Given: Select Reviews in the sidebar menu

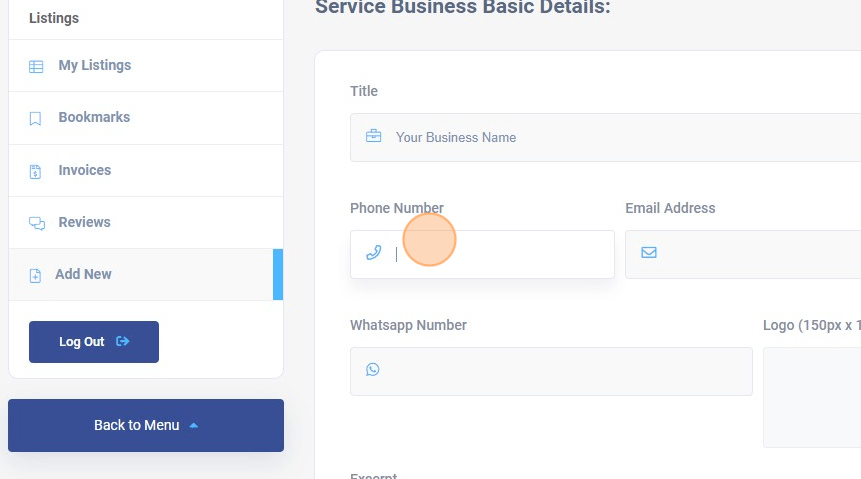Looking at the screenshot, I should 84,222.
